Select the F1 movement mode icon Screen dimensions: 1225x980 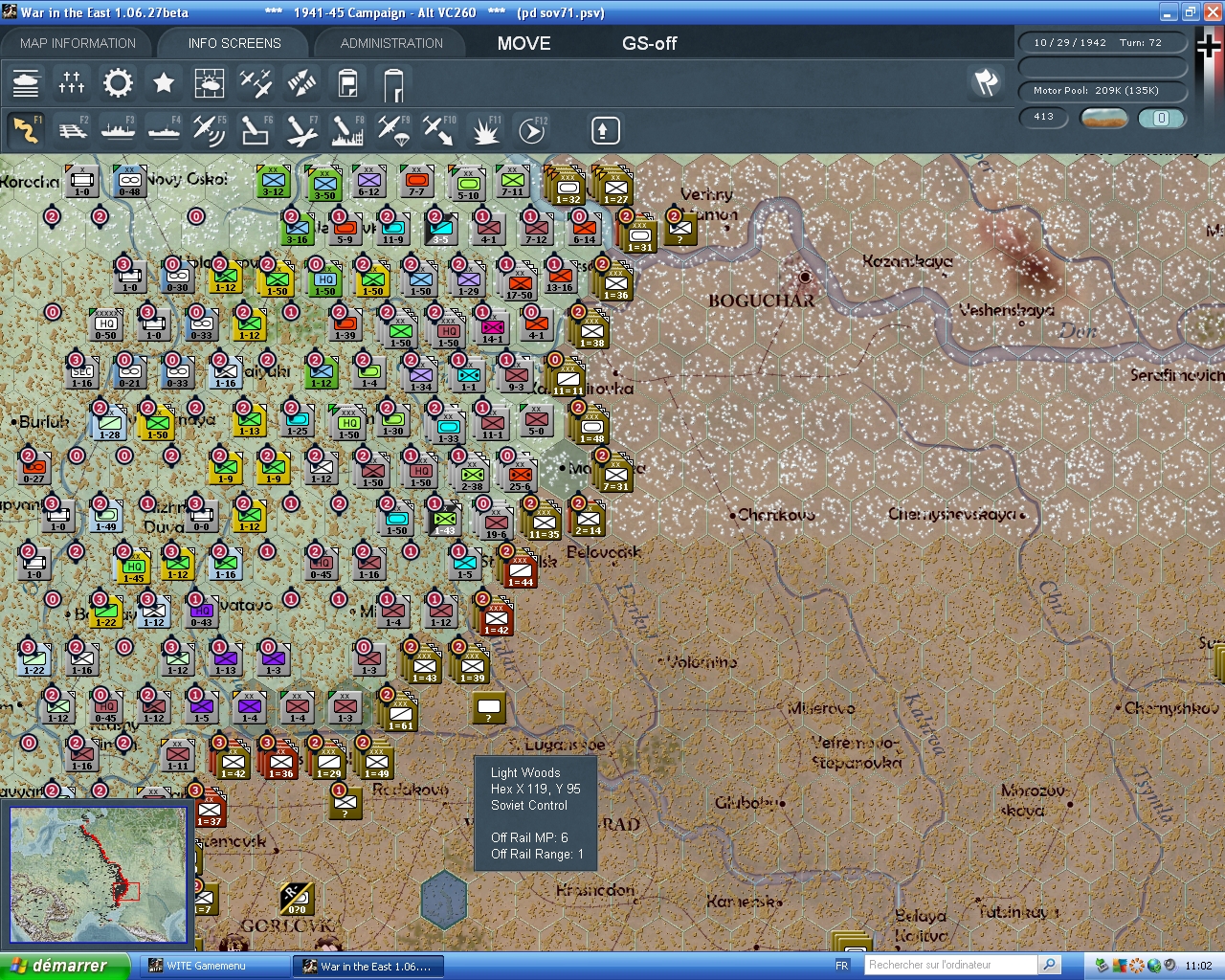tap(26, 129)
